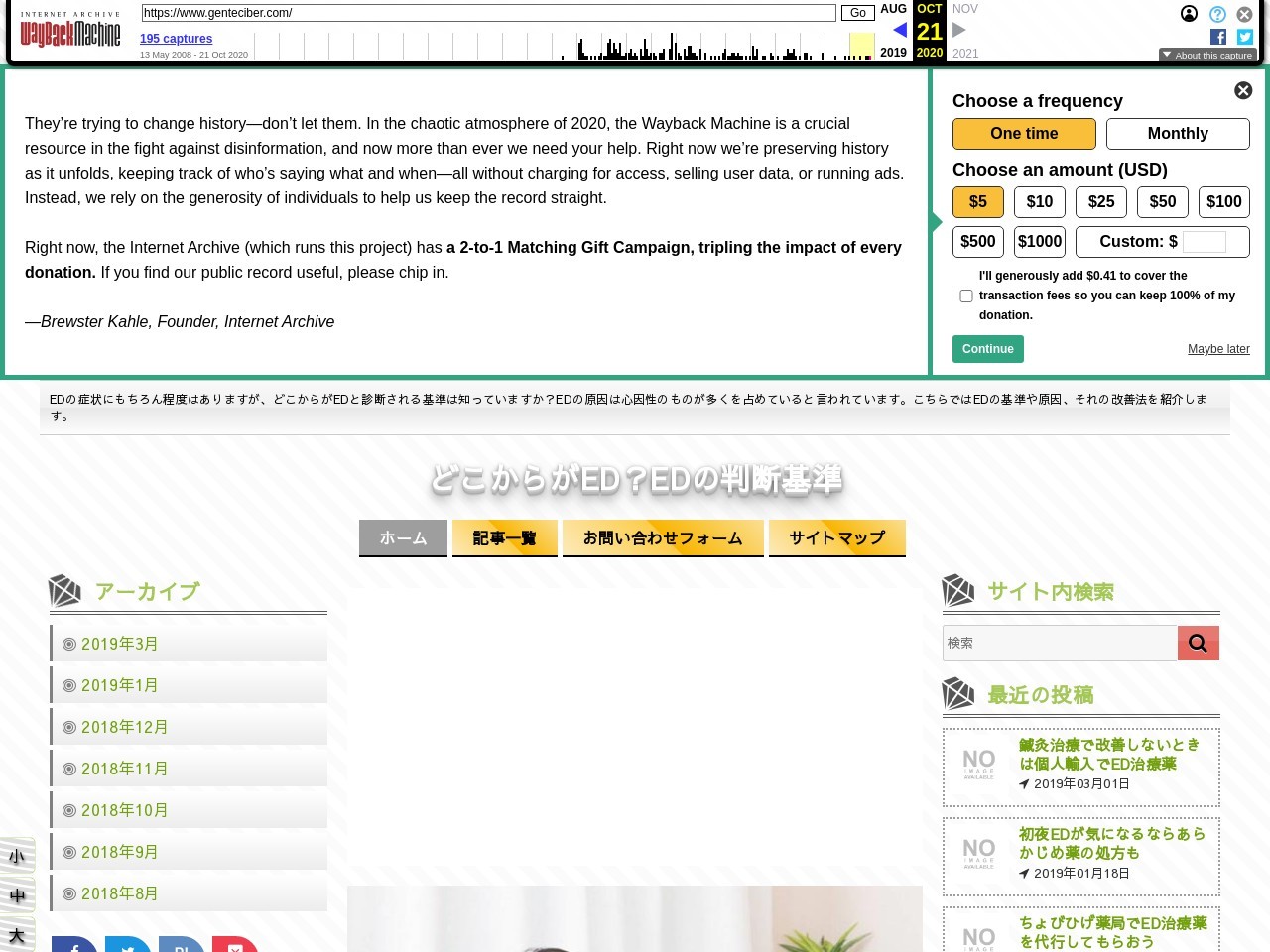Open the 2018年12月 archive entry
This screenshot has width=1270, height=952.
tap(124, 727)
